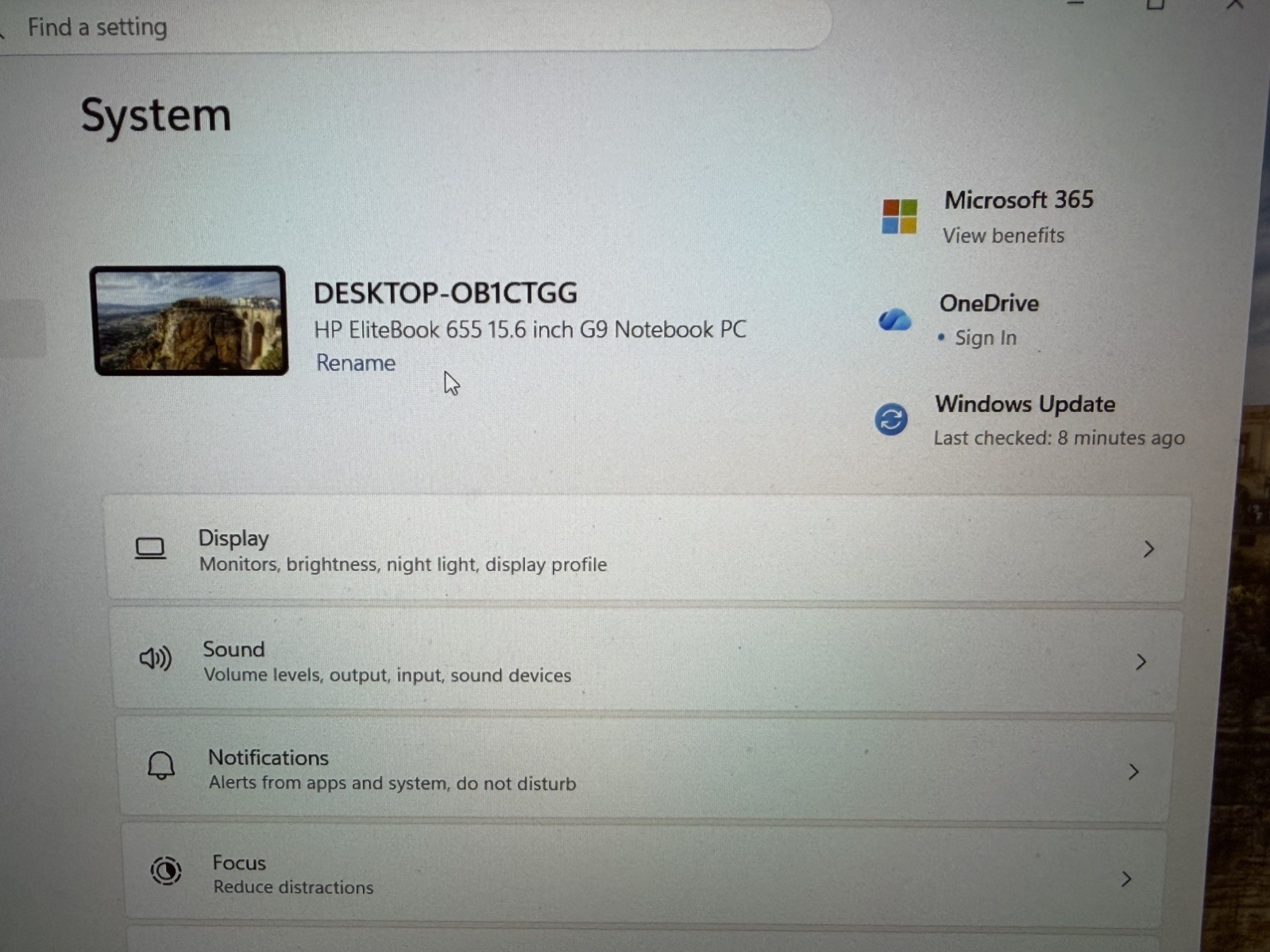Click the DESKTOP-OB1CTGG computer name
Image resolution: width=1270 pixels, height=952 pixels.
pyautogui.click(x=445, y=293)
